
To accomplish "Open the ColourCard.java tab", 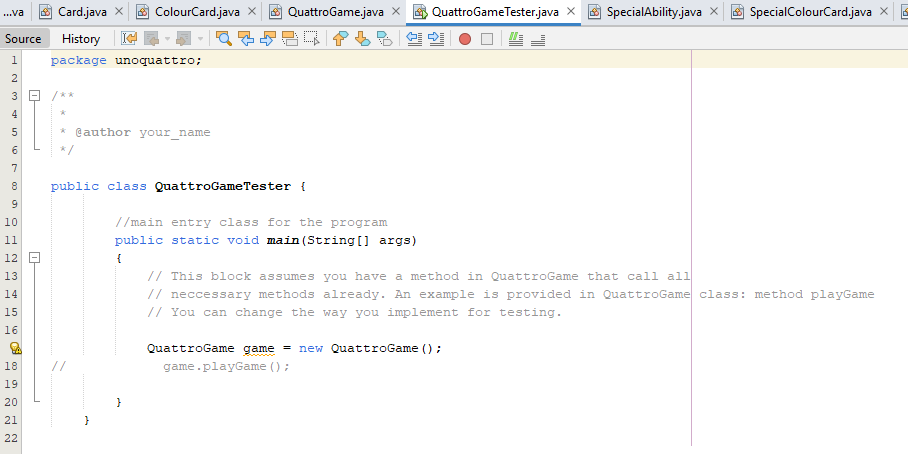I will pyautogui.click(x=197, y=12).
